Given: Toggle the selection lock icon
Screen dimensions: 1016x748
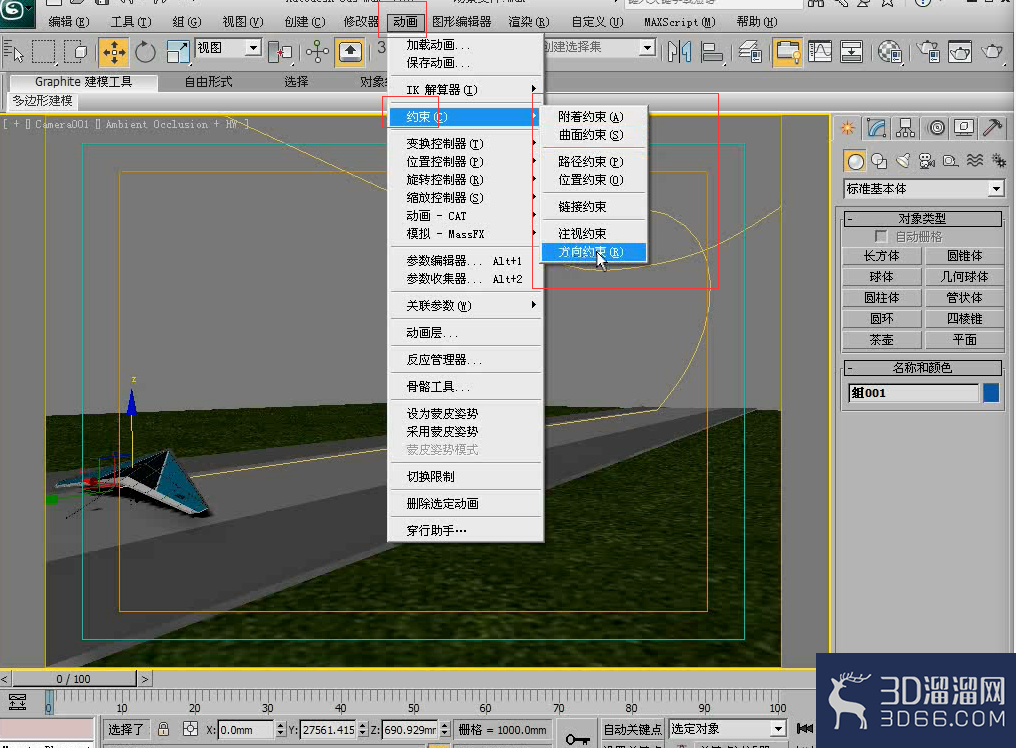Looking at the screenshot, I should click(x=163, y=730).
